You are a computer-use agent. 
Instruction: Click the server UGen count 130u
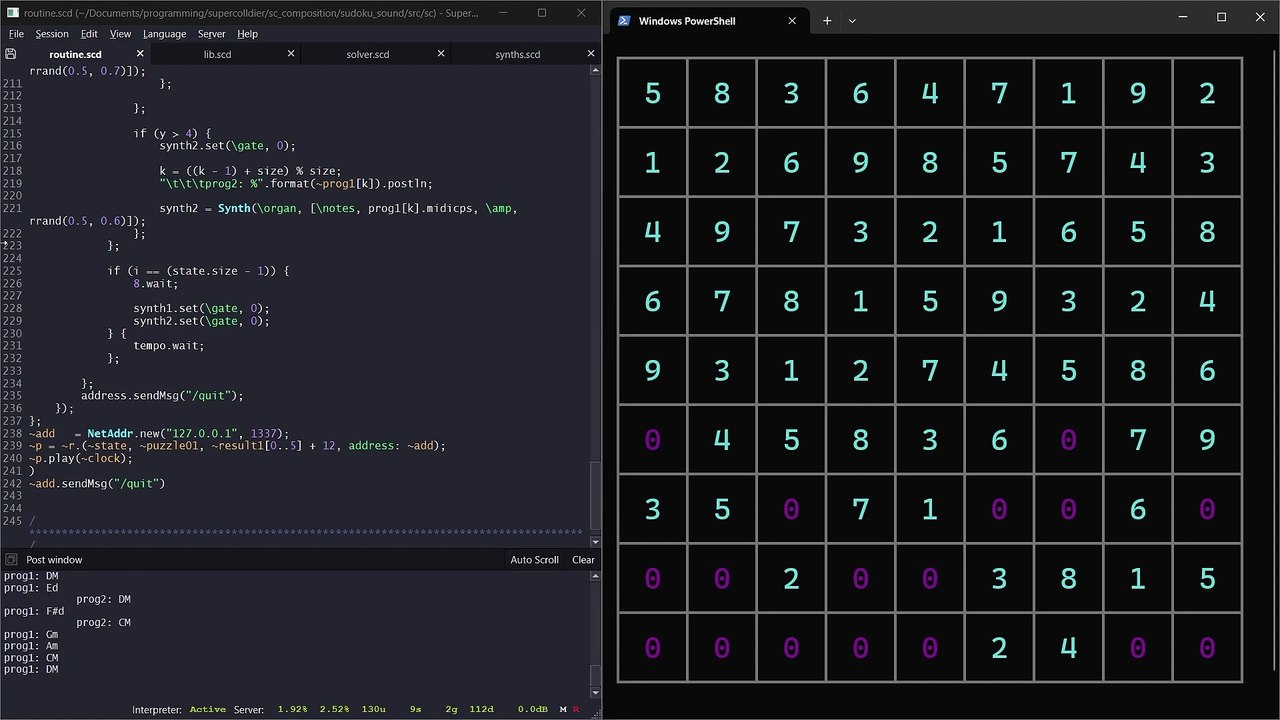coord(373,709)
